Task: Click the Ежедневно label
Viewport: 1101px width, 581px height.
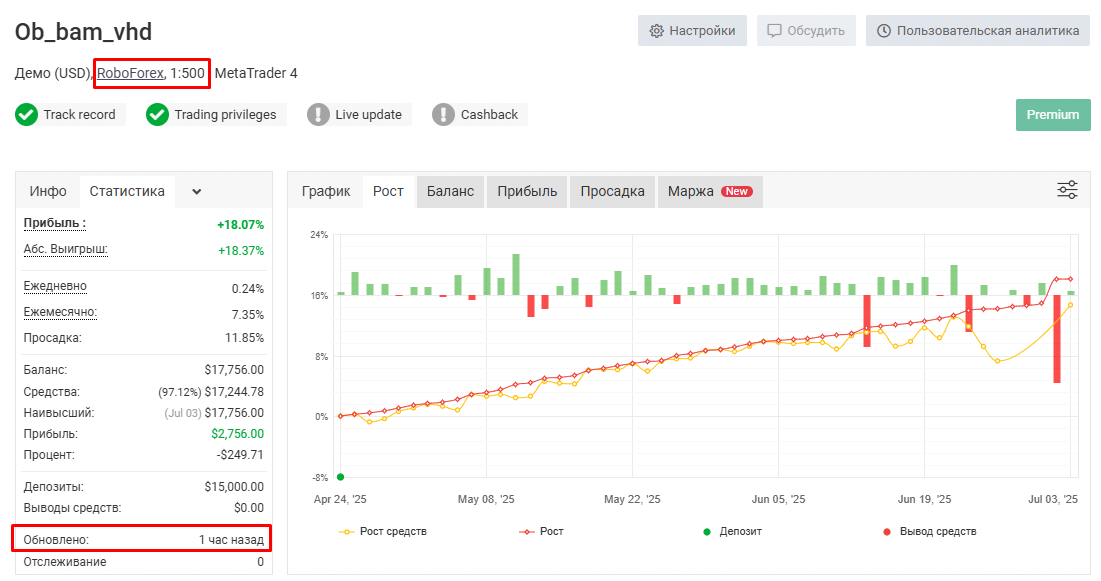Action: click(x=55, y=287)
